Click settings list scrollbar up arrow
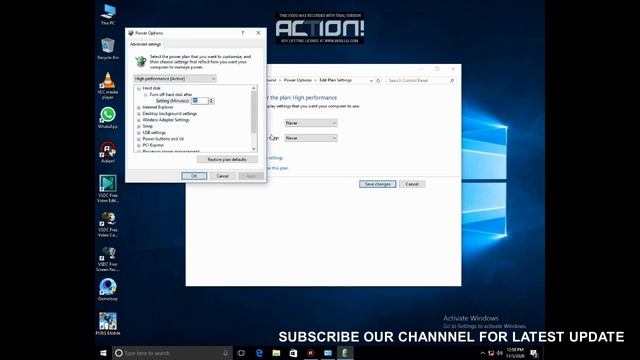Screen dimensions: 640x360 pos(254,88)
